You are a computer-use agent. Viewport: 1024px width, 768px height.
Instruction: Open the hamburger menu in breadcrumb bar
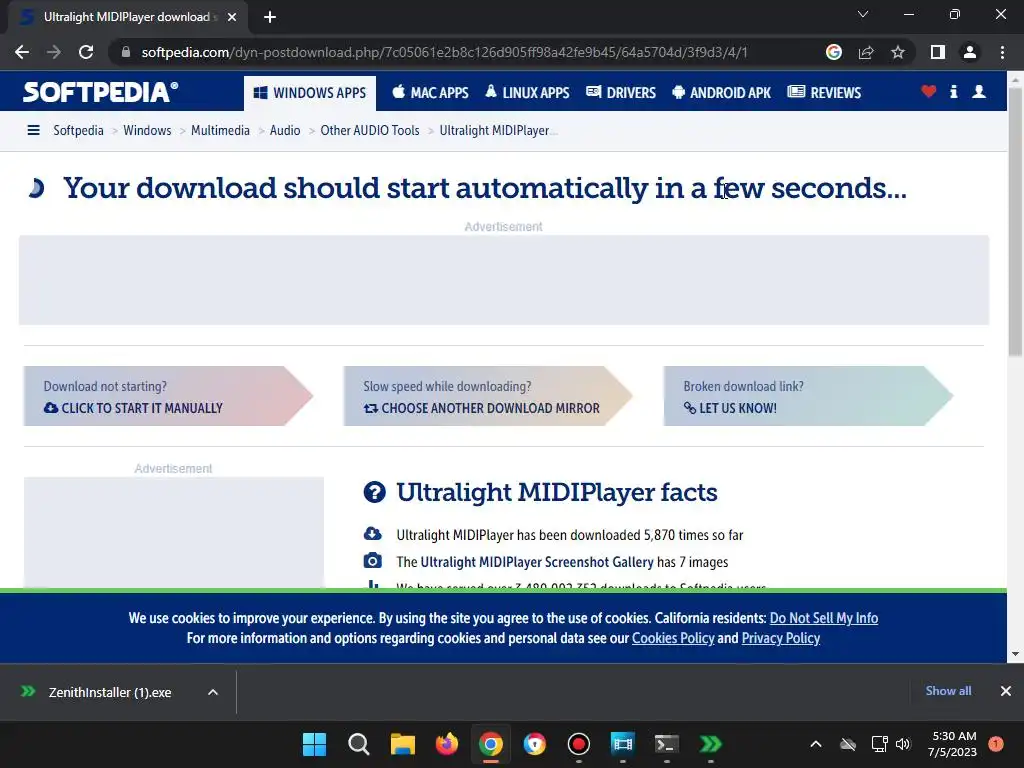(x=33, y=130)
